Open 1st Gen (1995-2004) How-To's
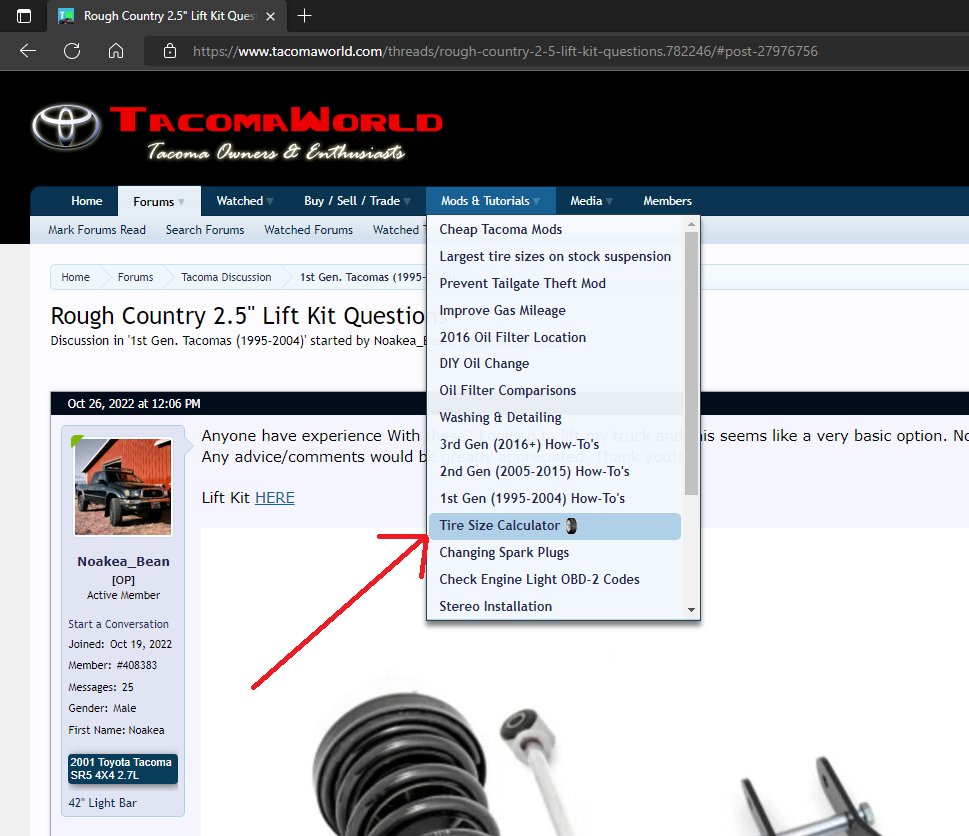 [555, 499]
